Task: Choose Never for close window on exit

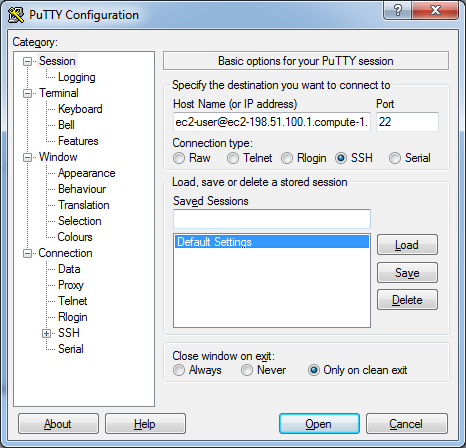Action: pyautogui.click(x=247, y=370)
